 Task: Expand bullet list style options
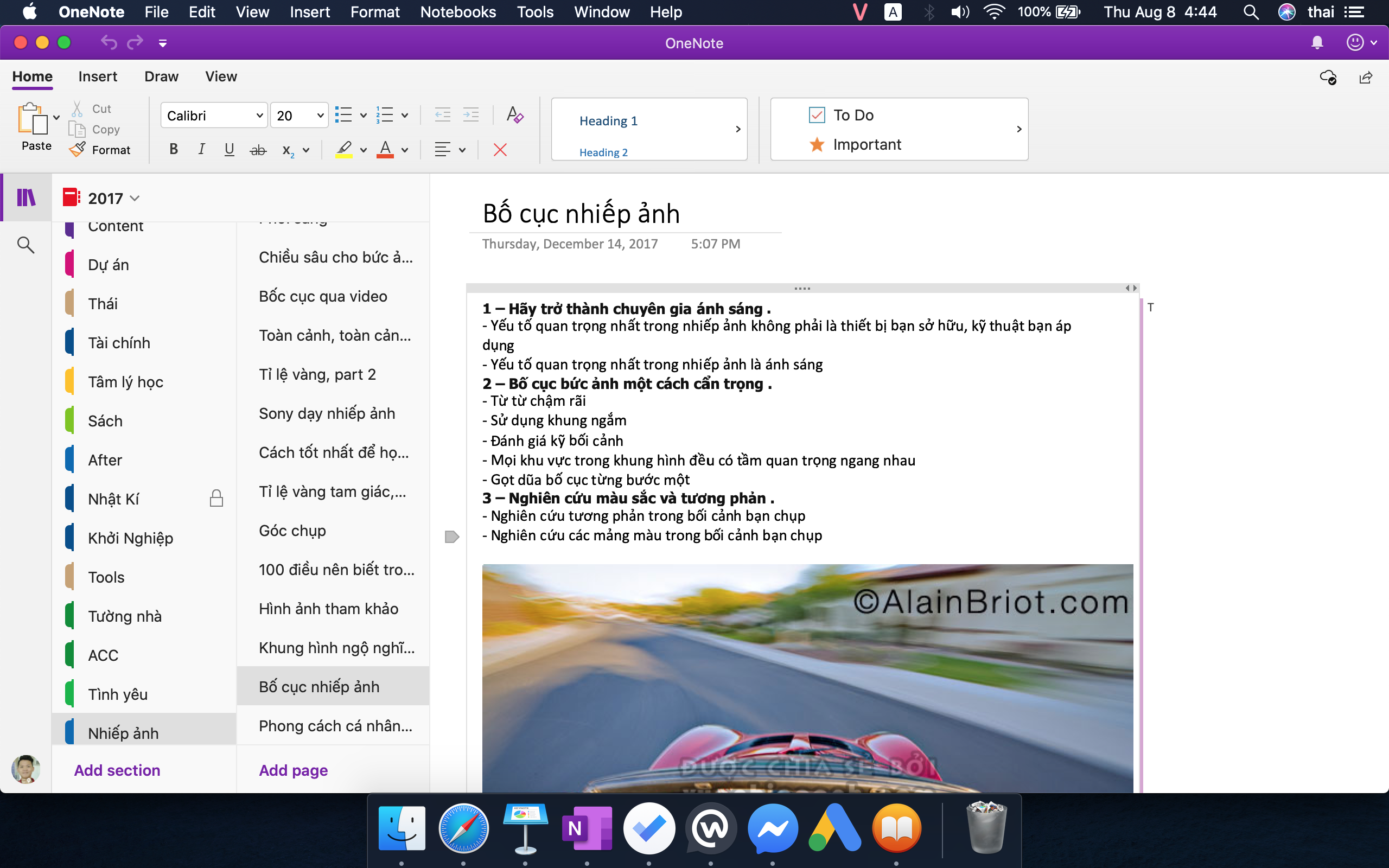click(364, 116)
